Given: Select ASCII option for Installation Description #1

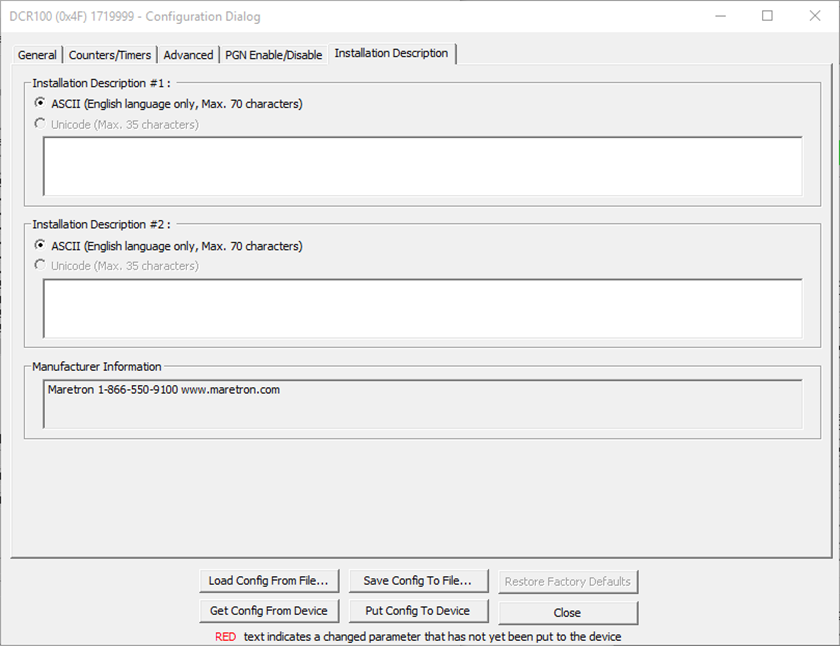Looking at the screenshot, I should (x=40, y=103).
